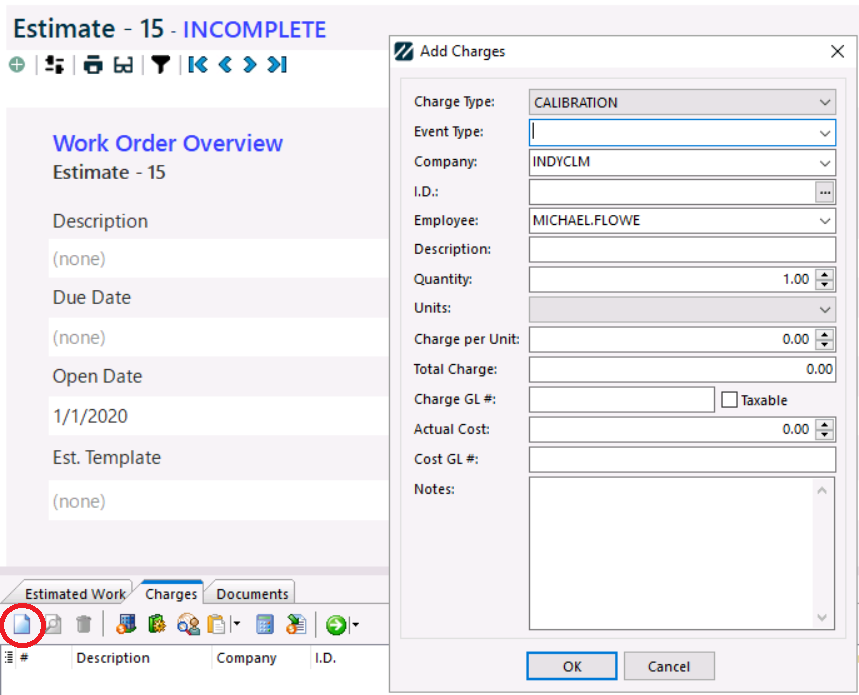Viewport: 859px width, 695px height.
Task: Click the printer icon in top toolbar
Action: 93,65
